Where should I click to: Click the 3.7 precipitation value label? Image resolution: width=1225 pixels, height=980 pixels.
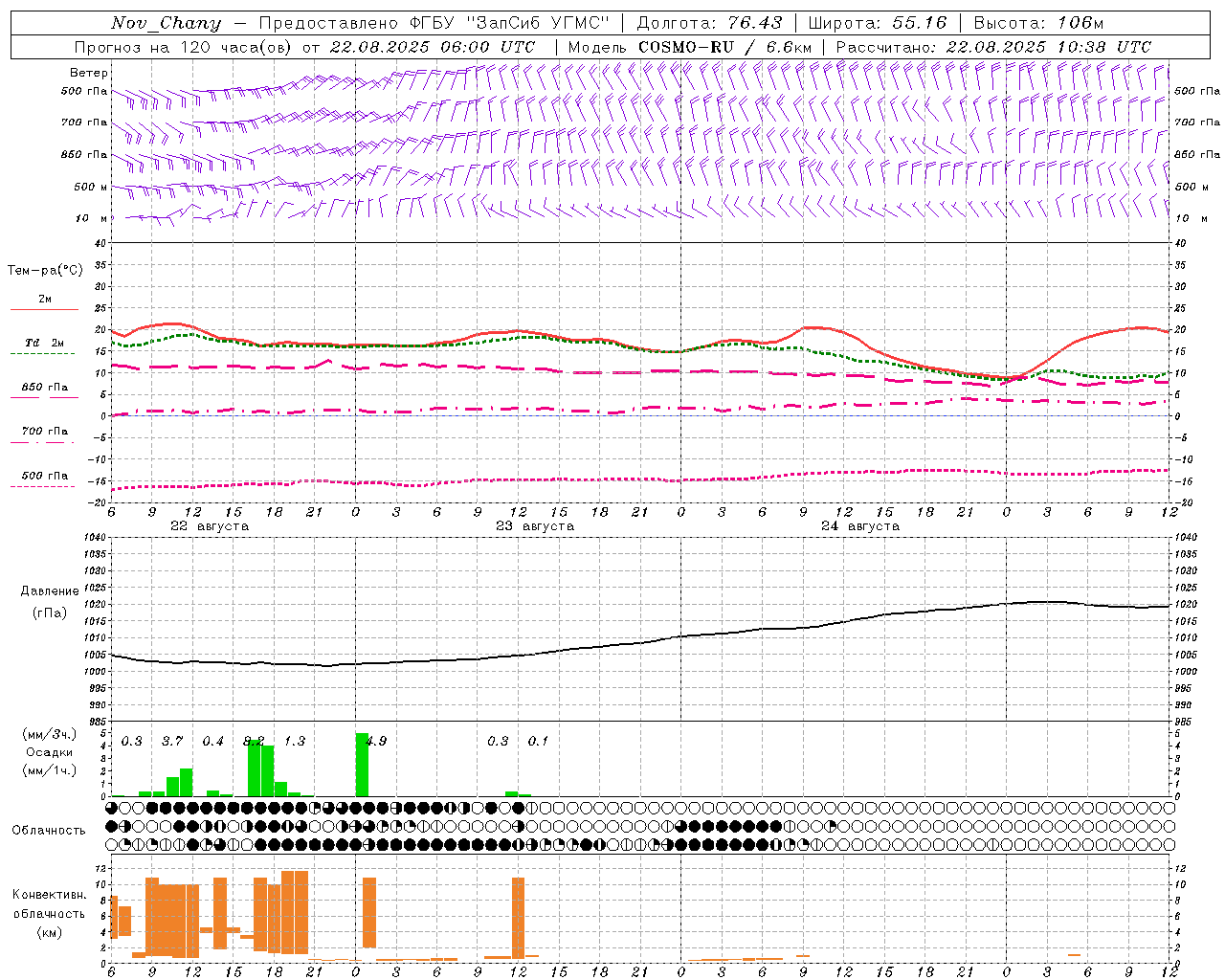point(172,741)
